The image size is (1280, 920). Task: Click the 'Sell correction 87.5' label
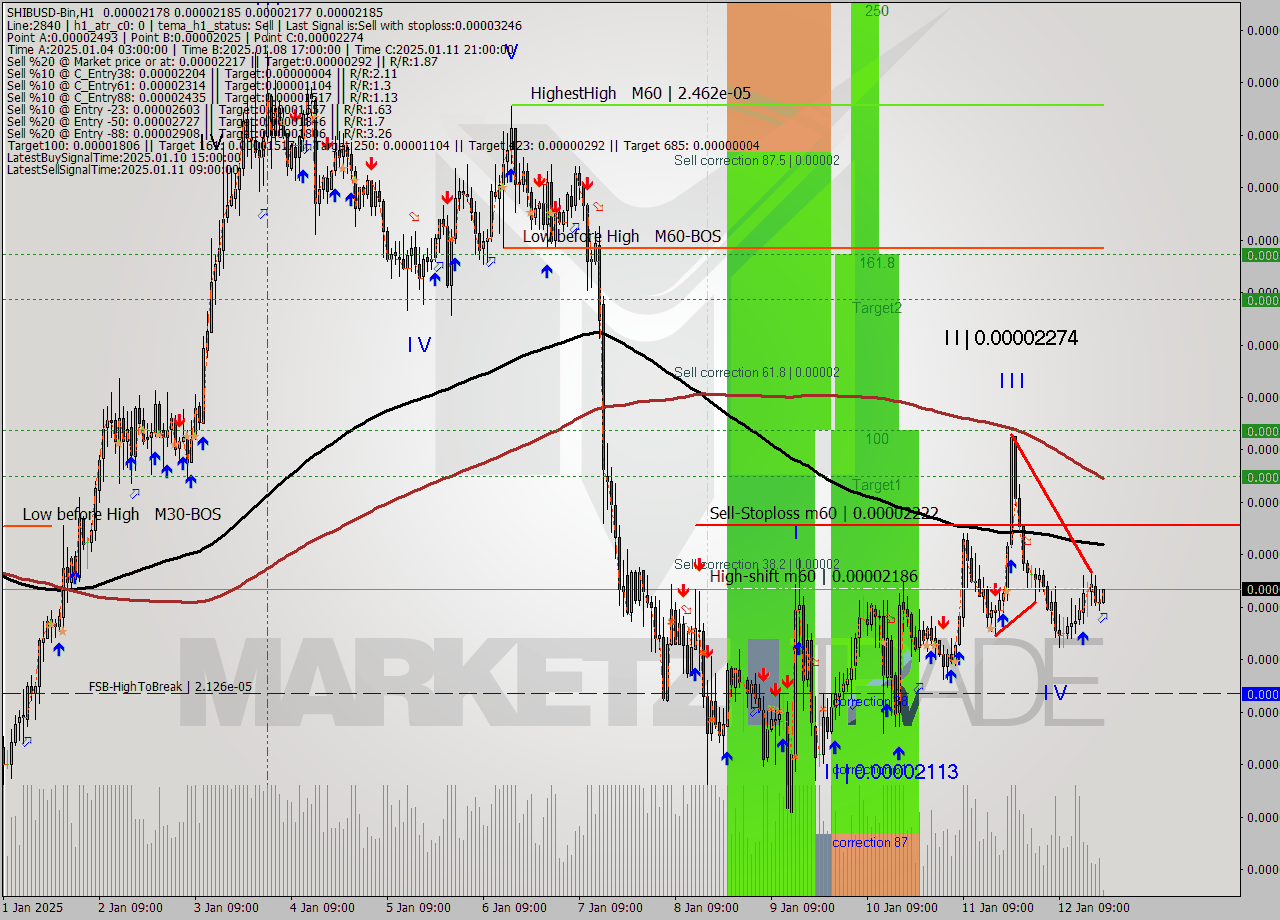pyautogui.click(x=757, y=160)
